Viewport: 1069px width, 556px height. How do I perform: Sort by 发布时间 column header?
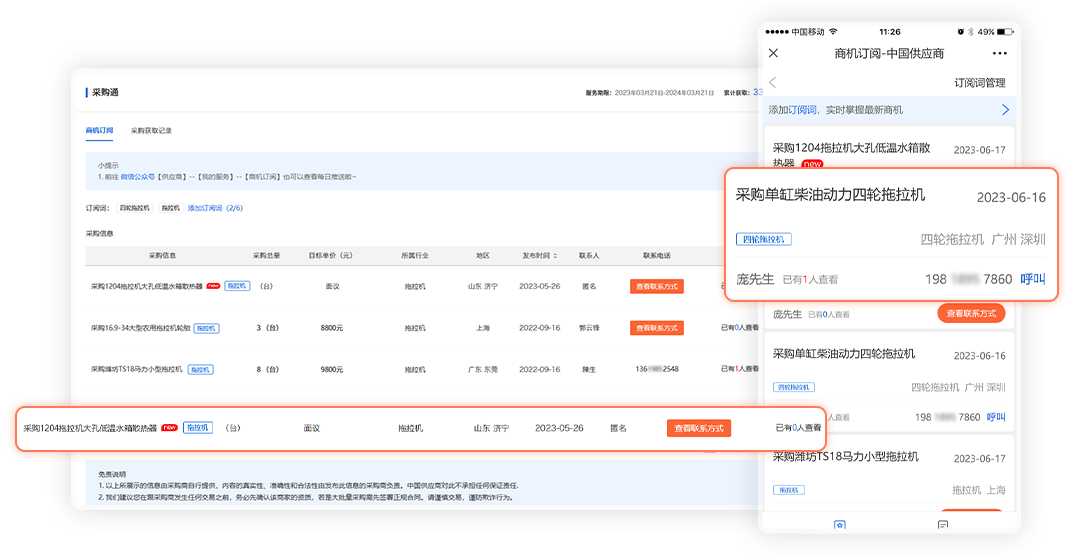click(x=538, y=256)
